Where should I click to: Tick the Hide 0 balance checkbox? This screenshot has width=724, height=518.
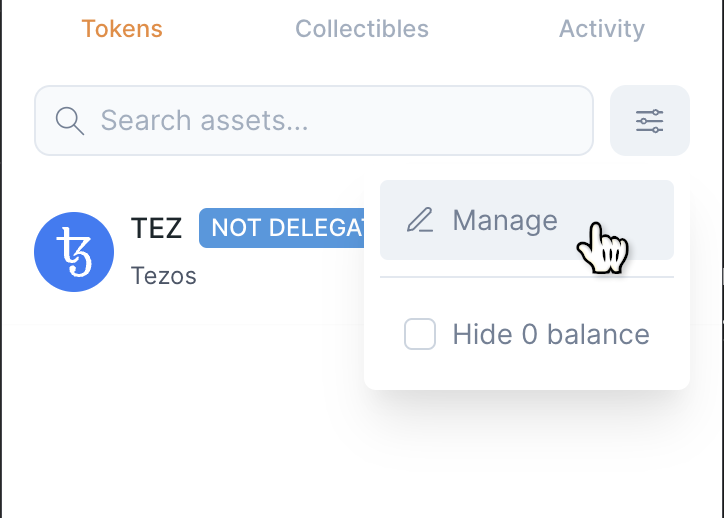click(420, 334)
